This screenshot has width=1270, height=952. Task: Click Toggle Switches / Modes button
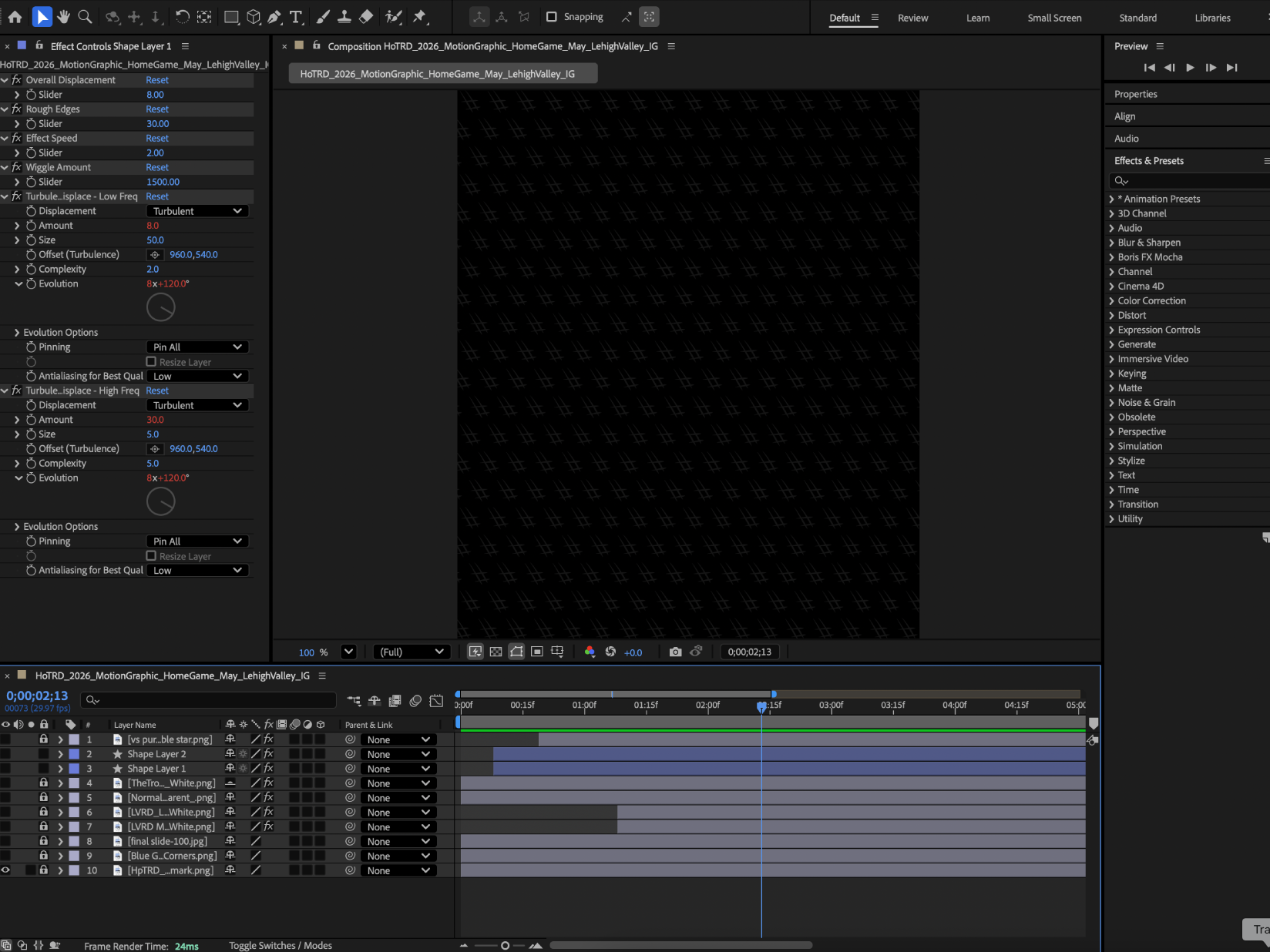pyautogui.click(x=281, y=945)
